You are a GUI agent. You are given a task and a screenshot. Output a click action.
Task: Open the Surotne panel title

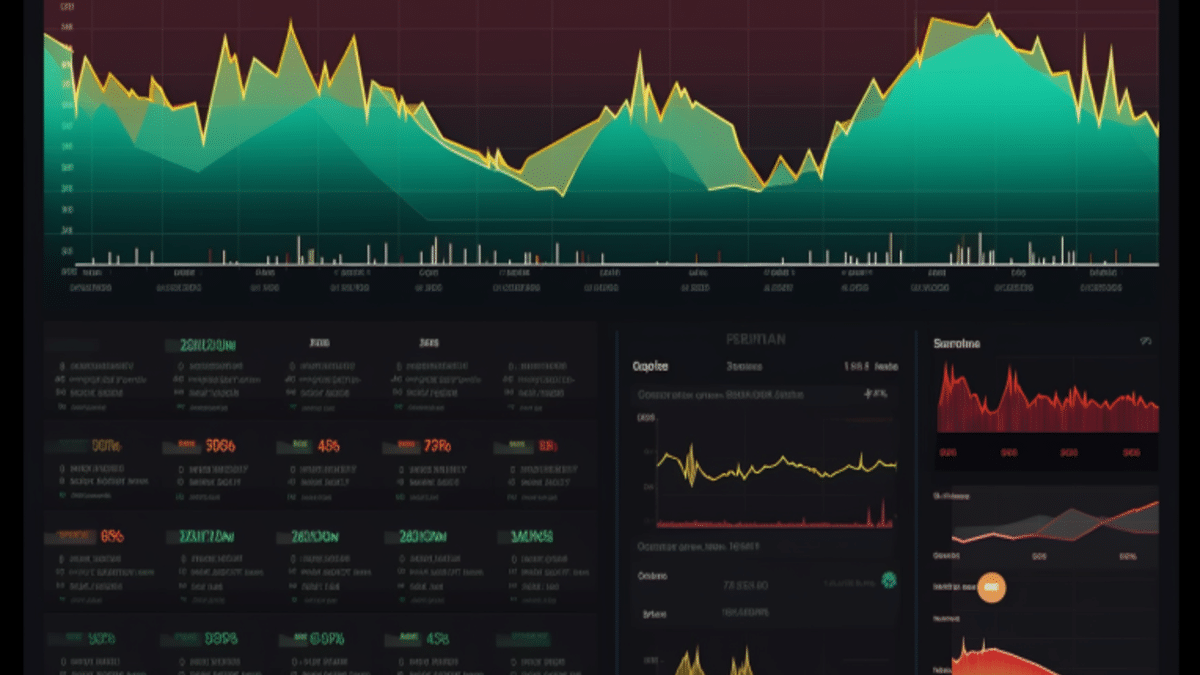pyautogui.click(x=956, y=343)
